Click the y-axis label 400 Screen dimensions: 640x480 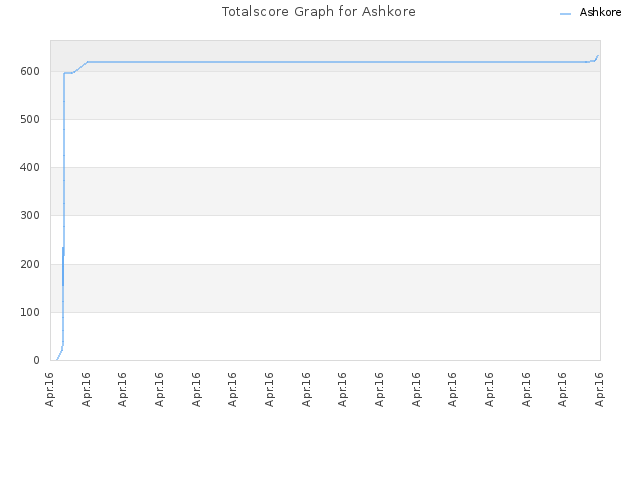coord(30,167)
